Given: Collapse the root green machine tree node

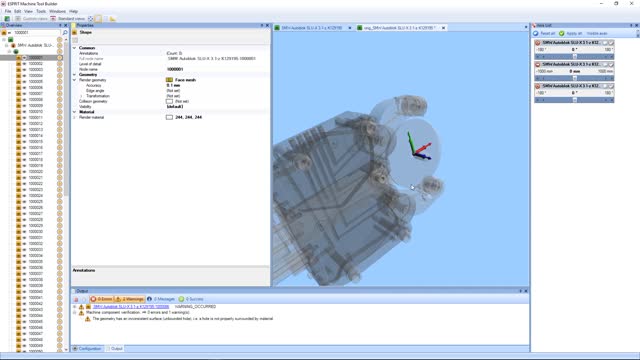Looking at the screenshot, I should point(4,40).
